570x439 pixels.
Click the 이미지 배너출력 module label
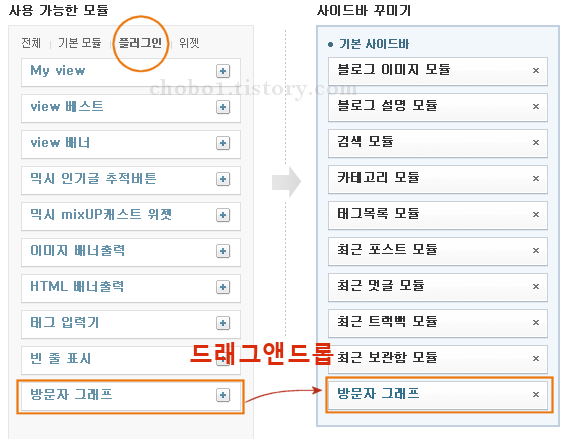(x=77, y=250)
